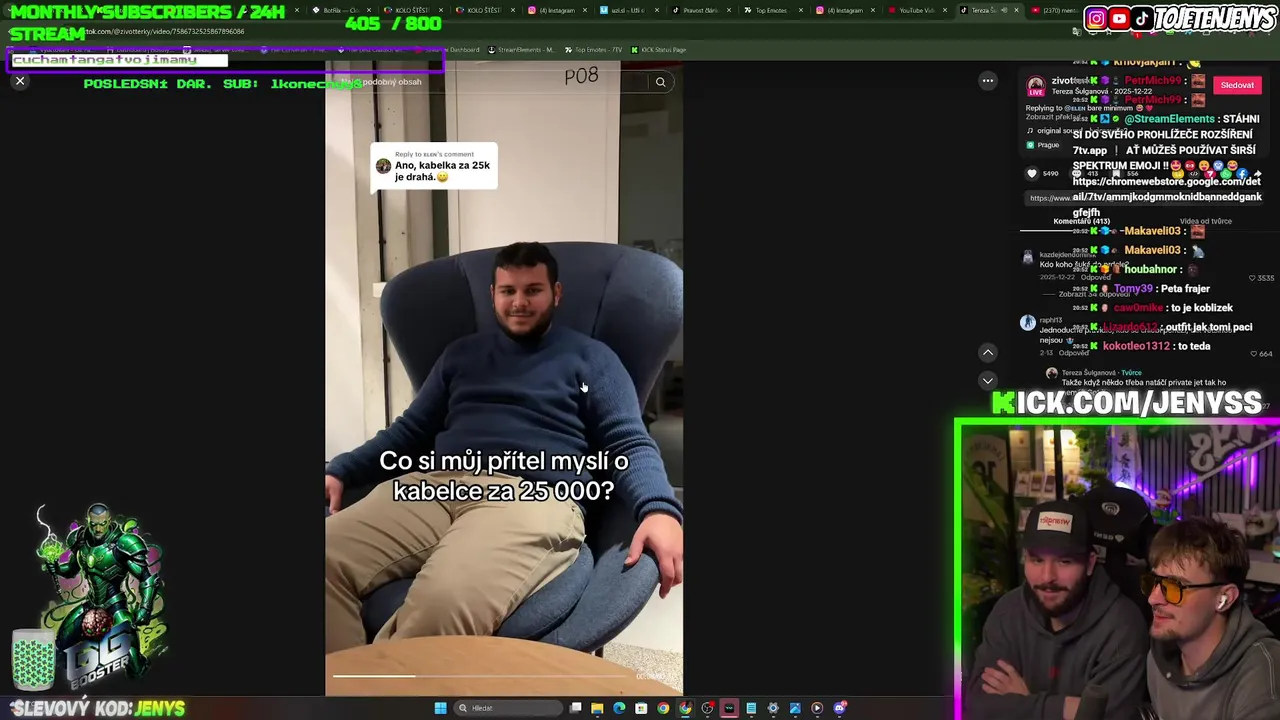Like raph13's comment with 664 heart
This screenshot has height=720, width=1280.
(1254, 353)
